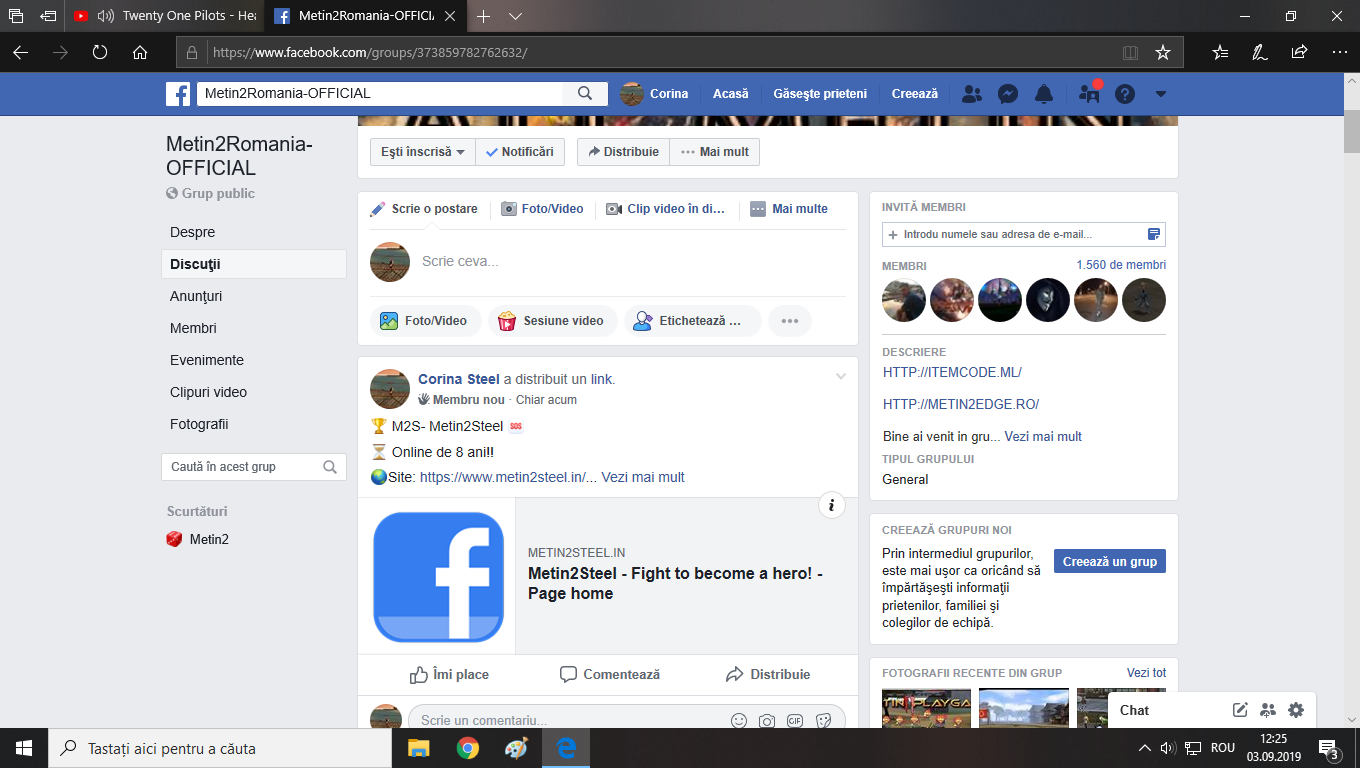The width and height of the screenshot is (1360, 768).
Task: Open Vezi tot for recent group photos
Action: pyautogui.click(x=1147, y=673)
